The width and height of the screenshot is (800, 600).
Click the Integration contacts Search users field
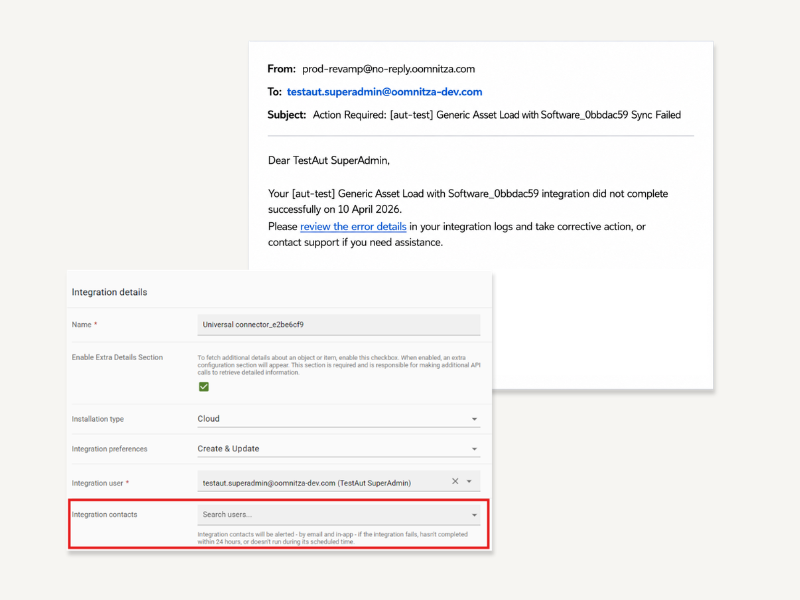point(339,515)
